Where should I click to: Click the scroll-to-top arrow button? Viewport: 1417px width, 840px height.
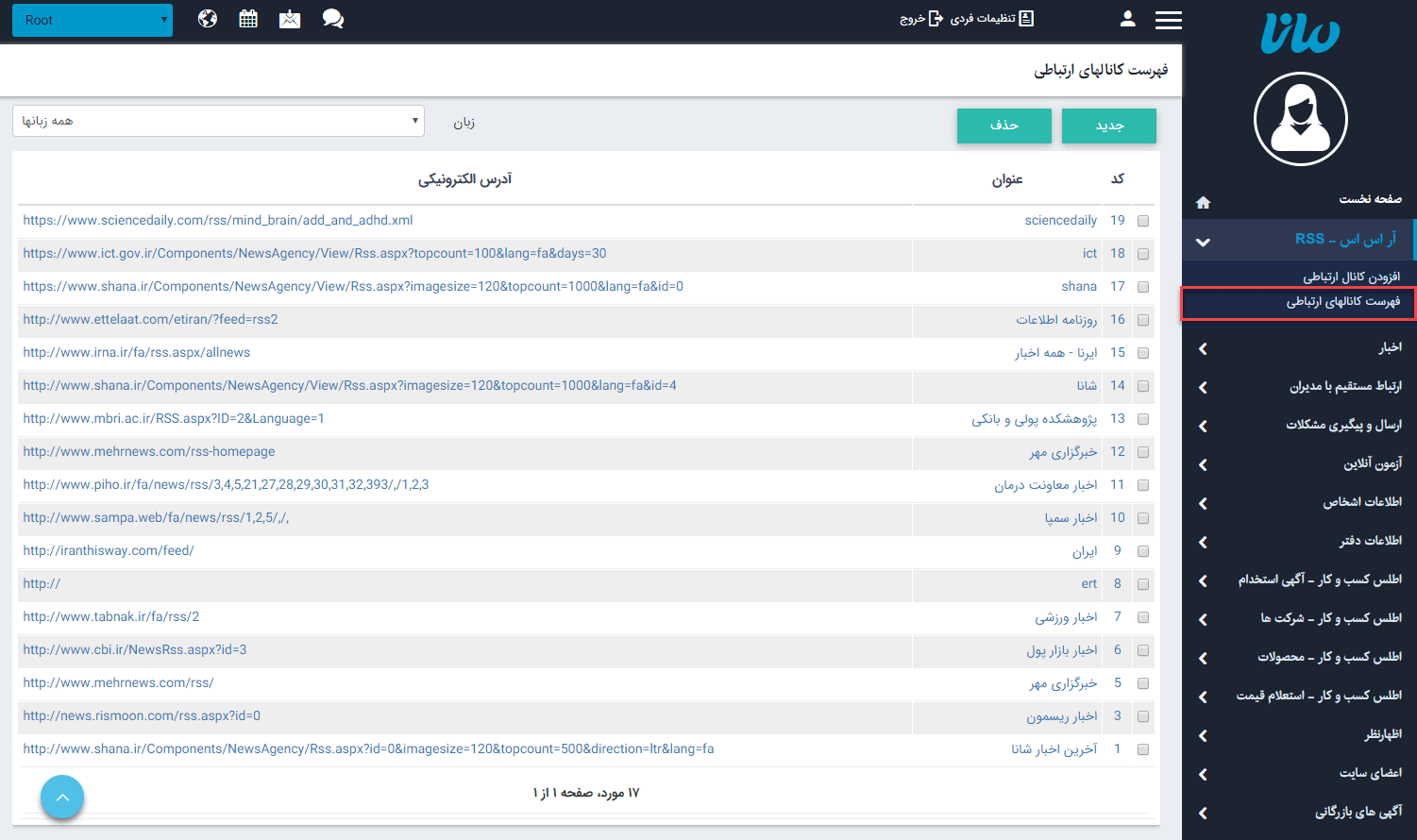pos(62,797)
